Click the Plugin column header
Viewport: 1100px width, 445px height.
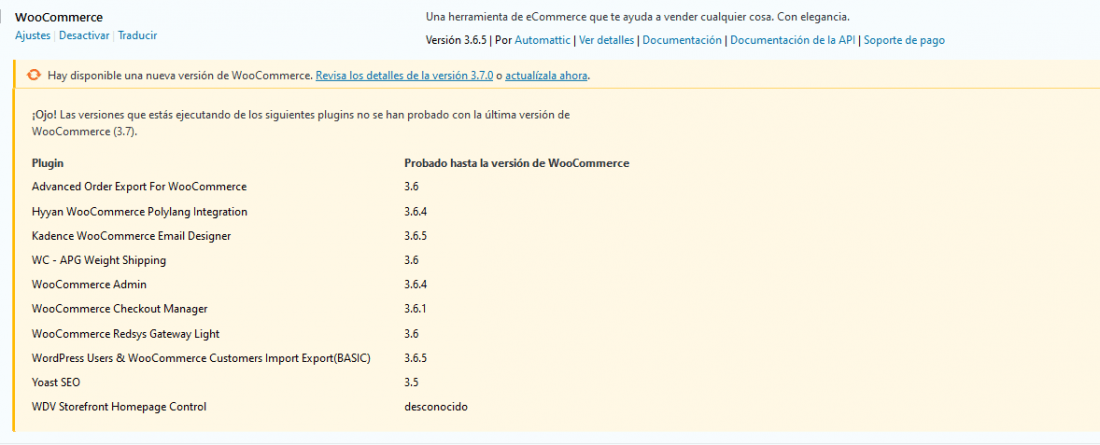point(48,164)
